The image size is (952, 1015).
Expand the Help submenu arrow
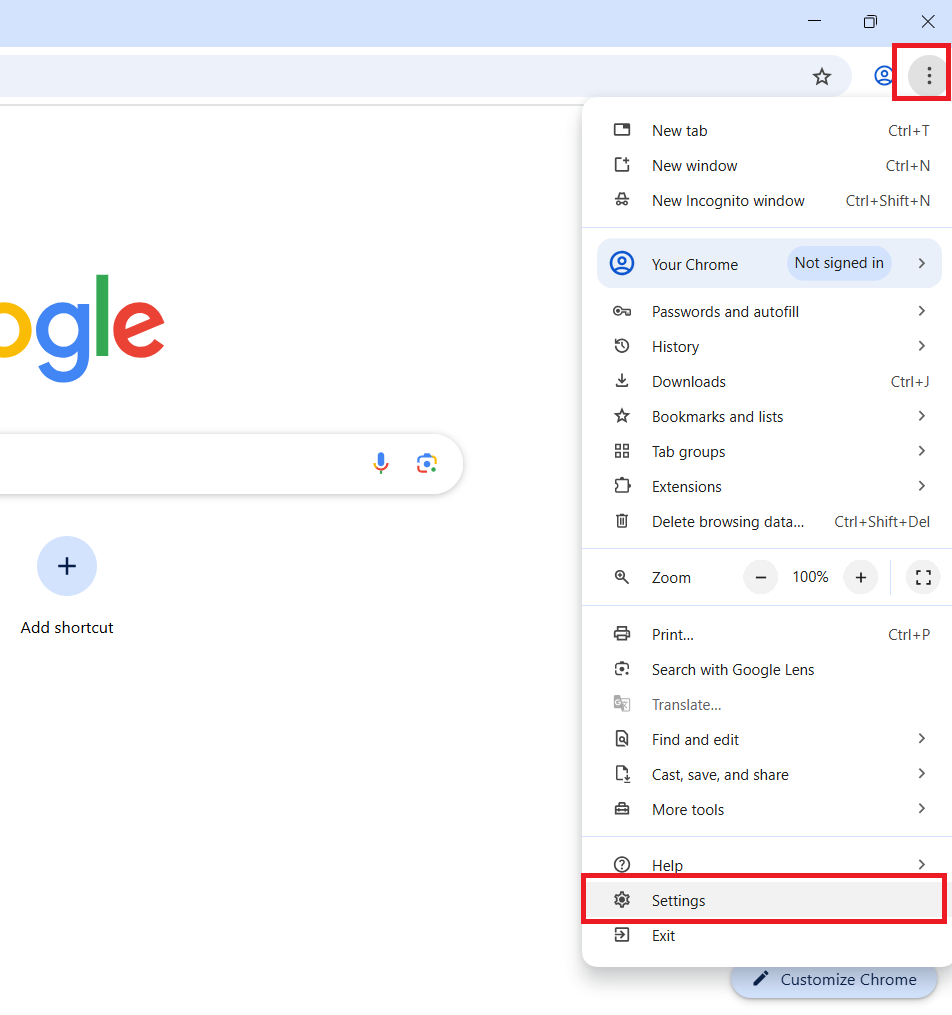(x=922, y=864)
